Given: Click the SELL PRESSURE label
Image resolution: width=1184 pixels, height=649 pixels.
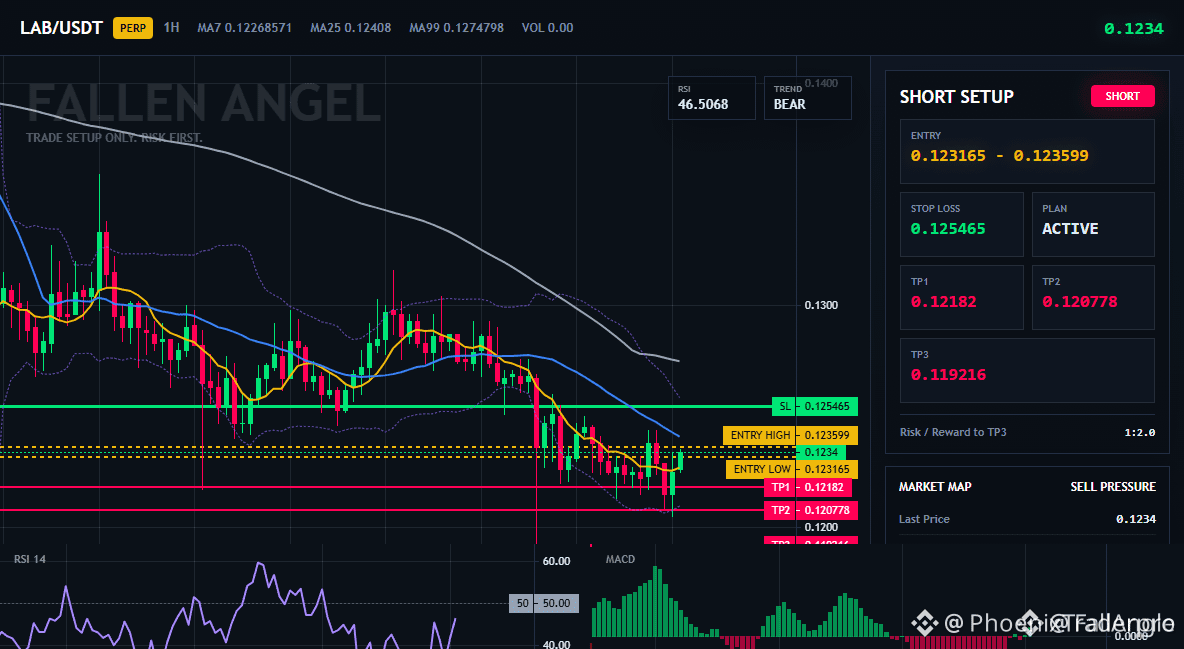Looking at the screenshot, I should pyautogui.click(x=1113, y=487).
